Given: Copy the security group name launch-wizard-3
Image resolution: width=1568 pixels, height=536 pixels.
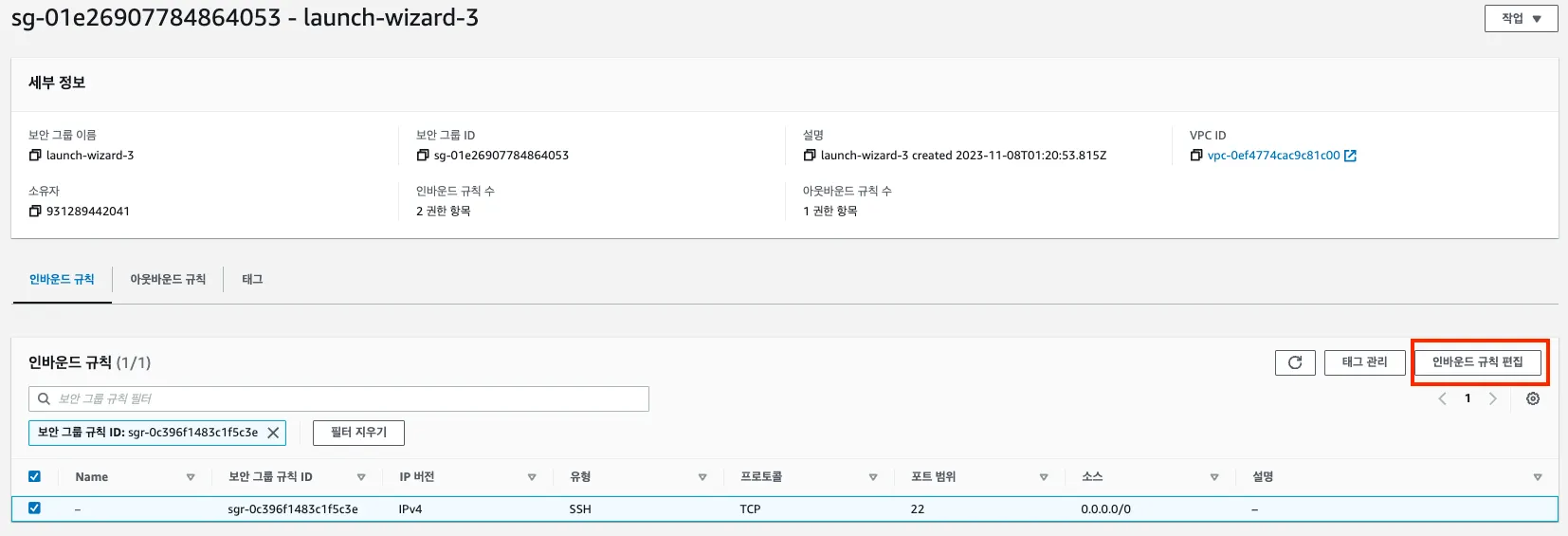Looking at the screenshot, I should [x=35, y=156].
